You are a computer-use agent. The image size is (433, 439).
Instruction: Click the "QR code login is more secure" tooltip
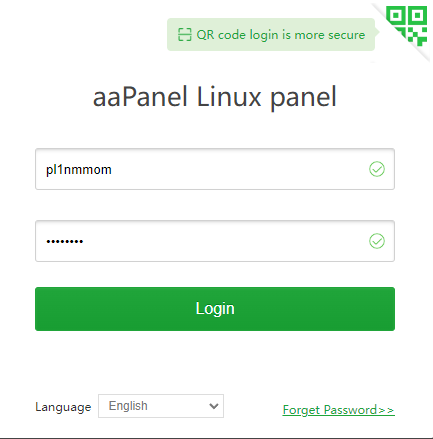pyautogui.click(x=271, y=35)
